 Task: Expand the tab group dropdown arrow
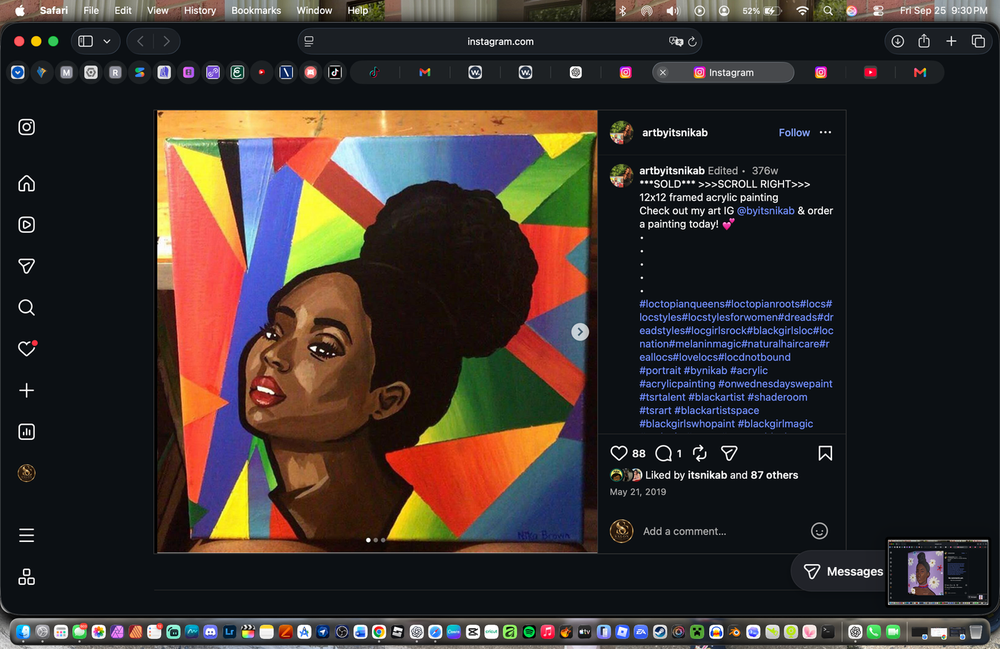[107, 41]
